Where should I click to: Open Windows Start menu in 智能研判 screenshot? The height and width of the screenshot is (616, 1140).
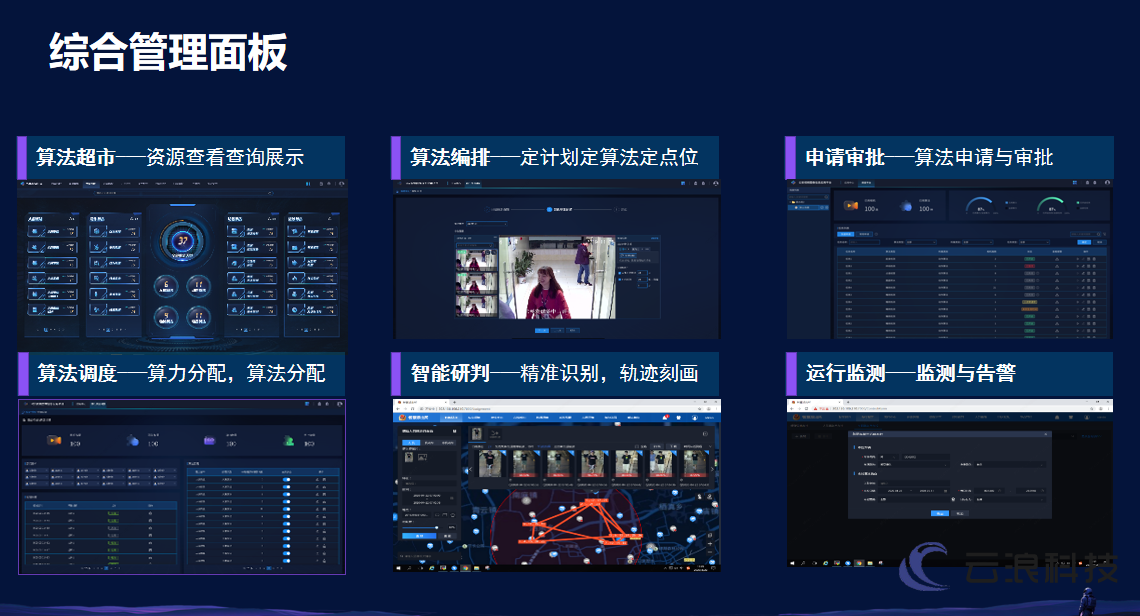[x=398, y=568]
